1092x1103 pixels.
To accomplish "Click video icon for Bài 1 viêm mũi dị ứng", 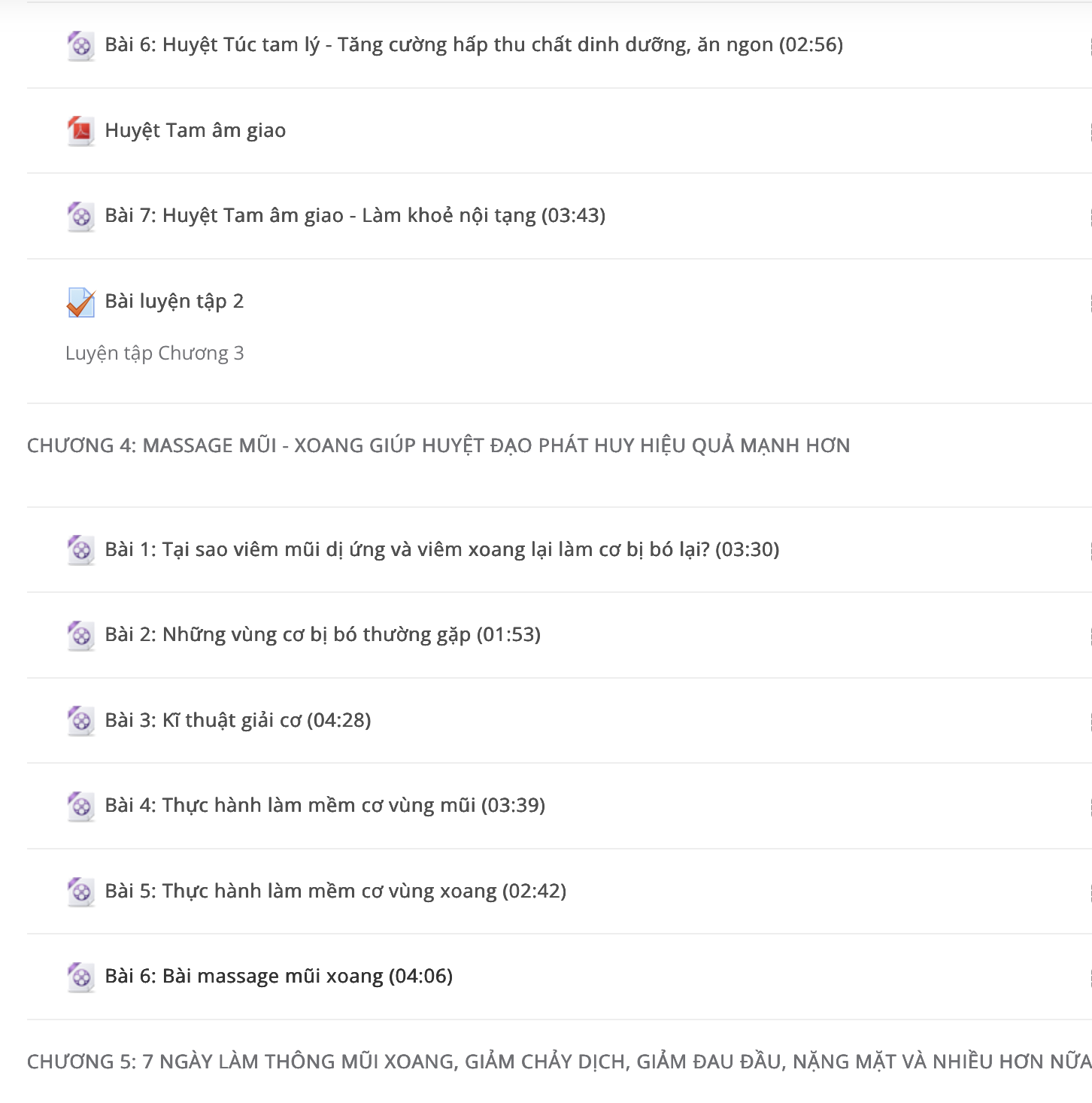I will pos(80,550).
